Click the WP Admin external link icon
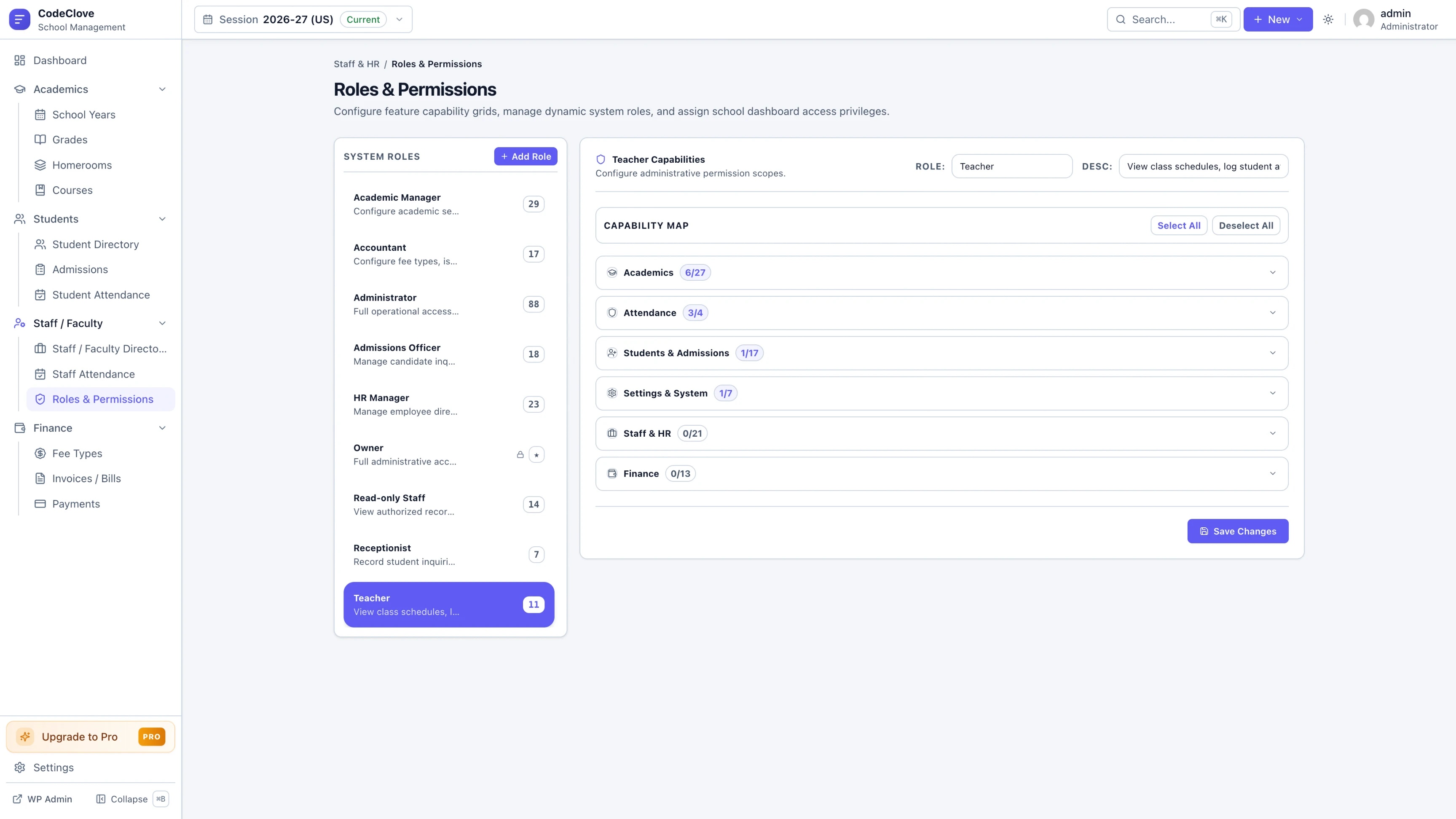Viewport: 1456px width, 819px height. (18, 799)
